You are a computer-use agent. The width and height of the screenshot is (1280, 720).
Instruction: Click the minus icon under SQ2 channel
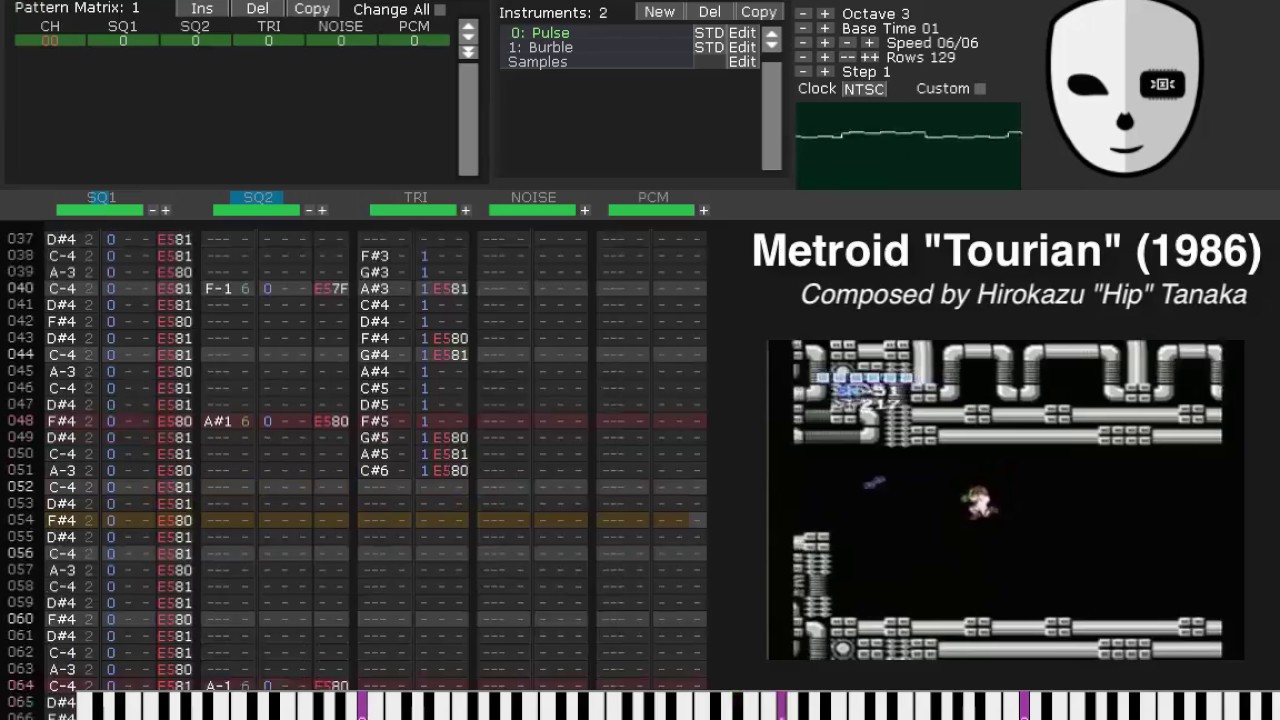[x=309, y=210]
